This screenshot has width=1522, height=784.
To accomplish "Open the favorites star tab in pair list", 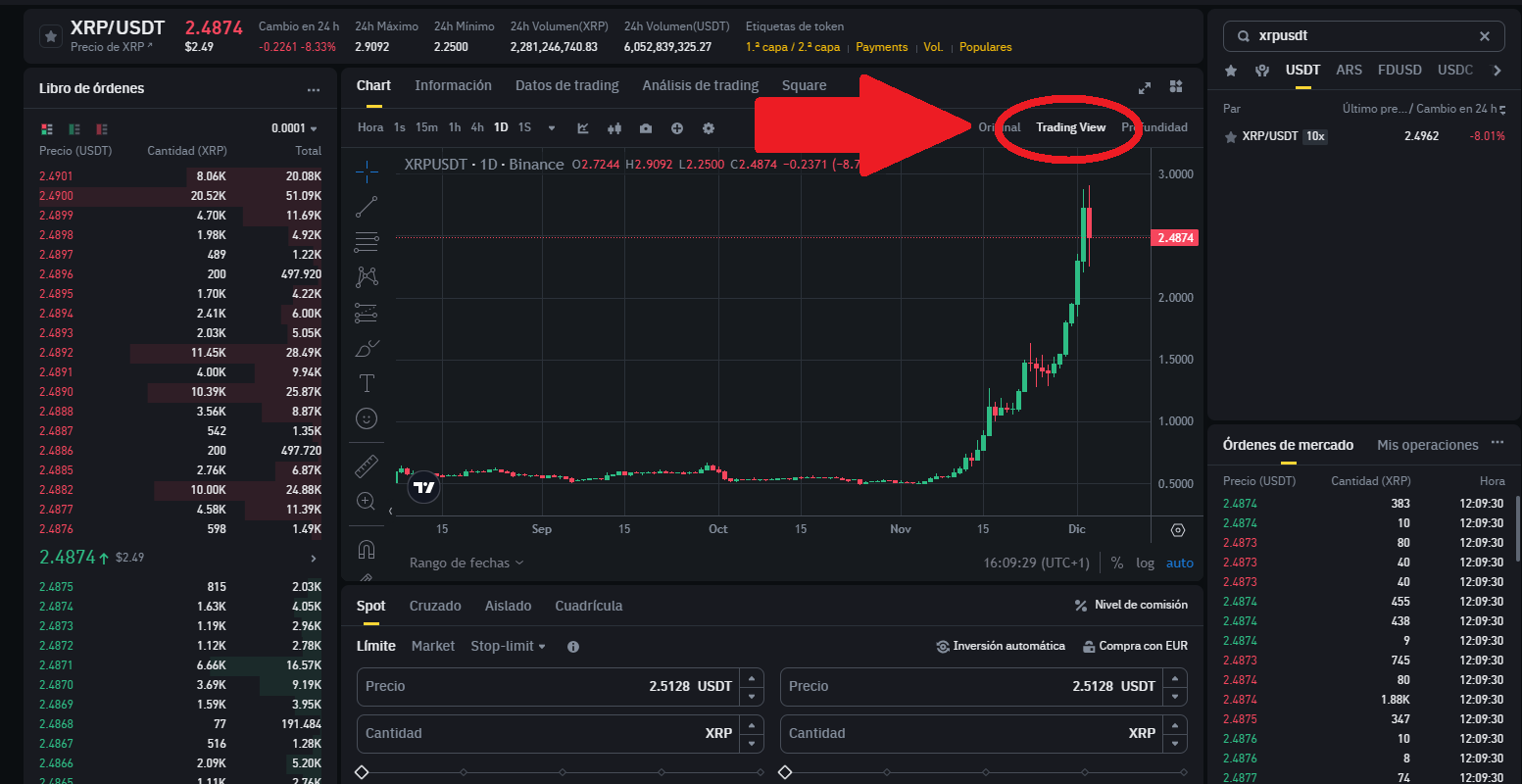I will point(1231,71).
